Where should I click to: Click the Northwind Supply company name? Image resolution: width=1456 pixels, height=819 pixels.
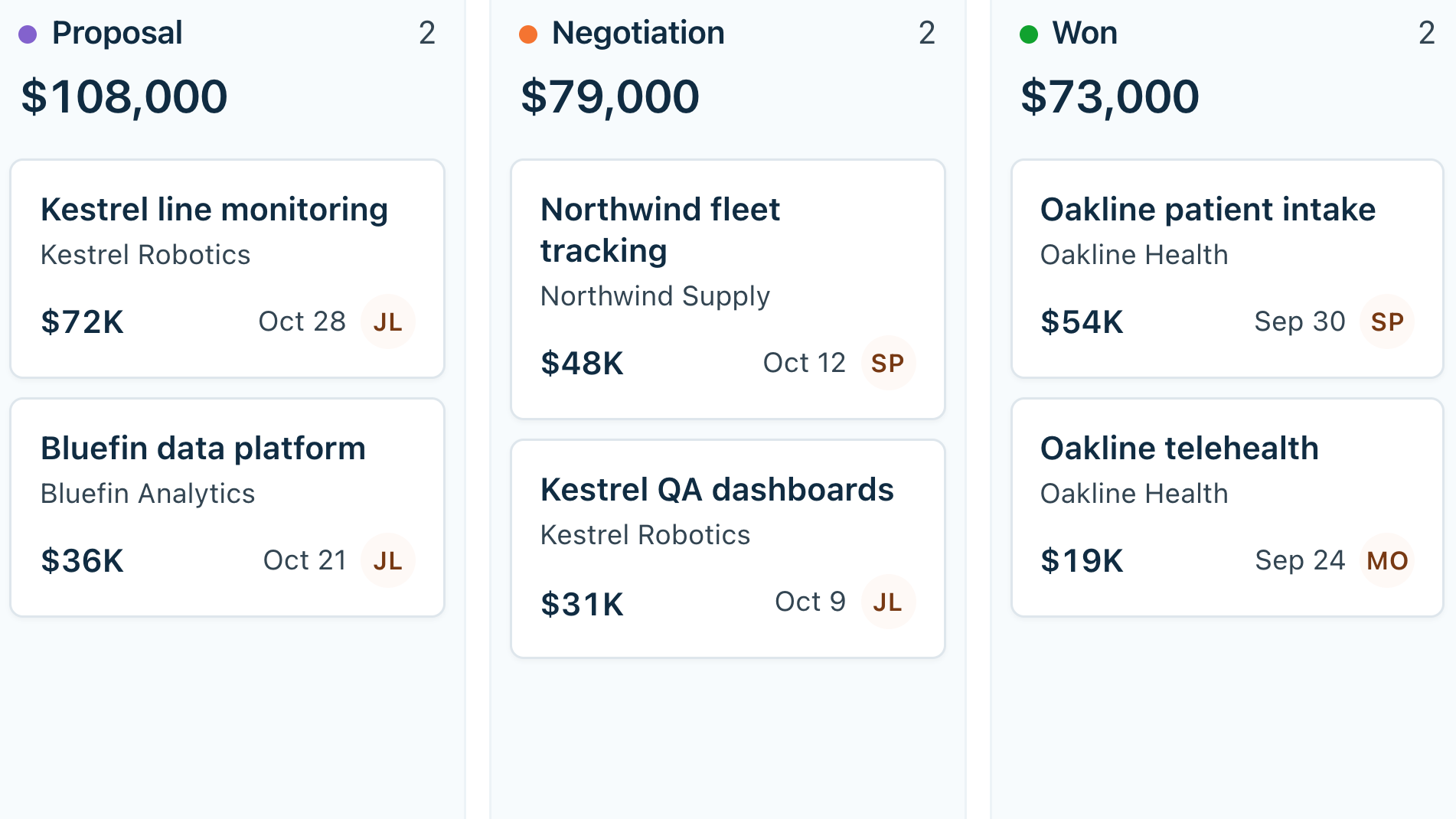(655, 296)
